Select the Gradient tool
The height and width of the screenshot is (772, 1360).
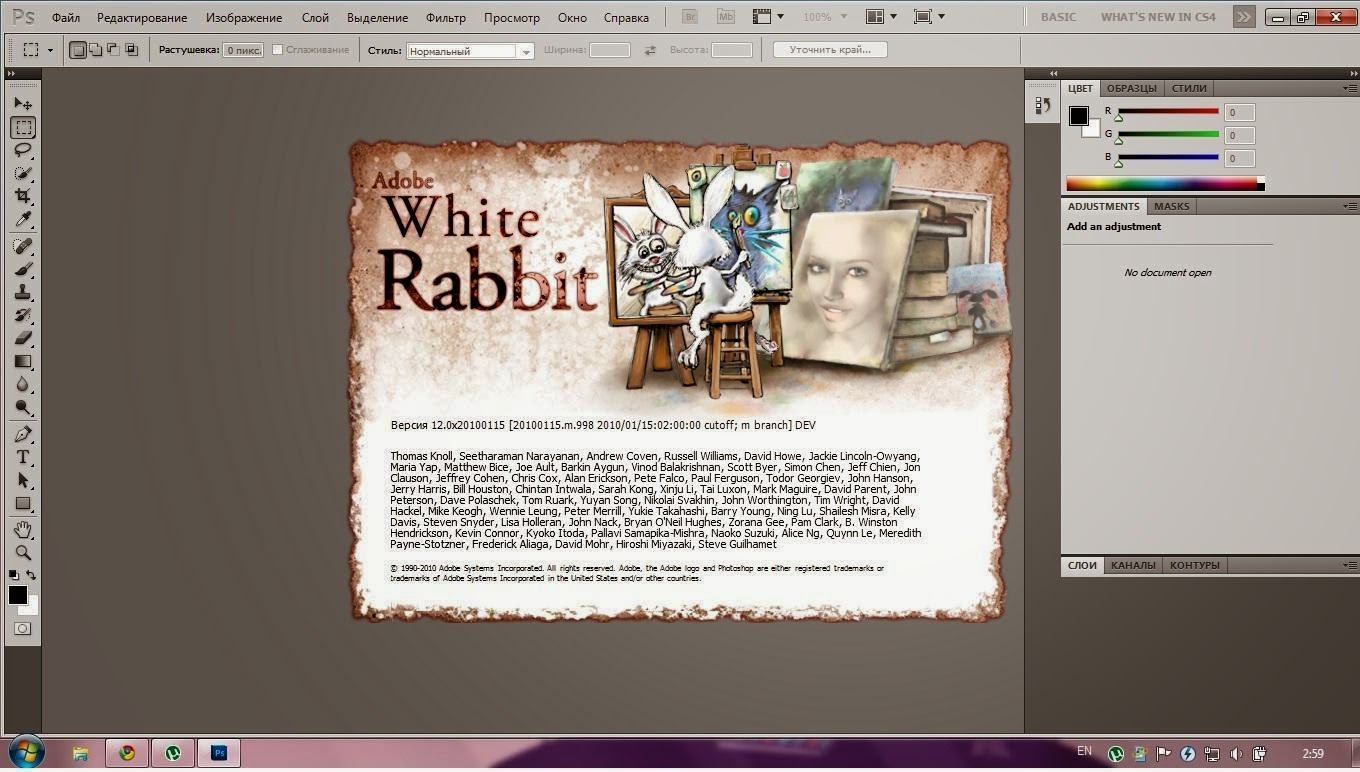(23, 361)
